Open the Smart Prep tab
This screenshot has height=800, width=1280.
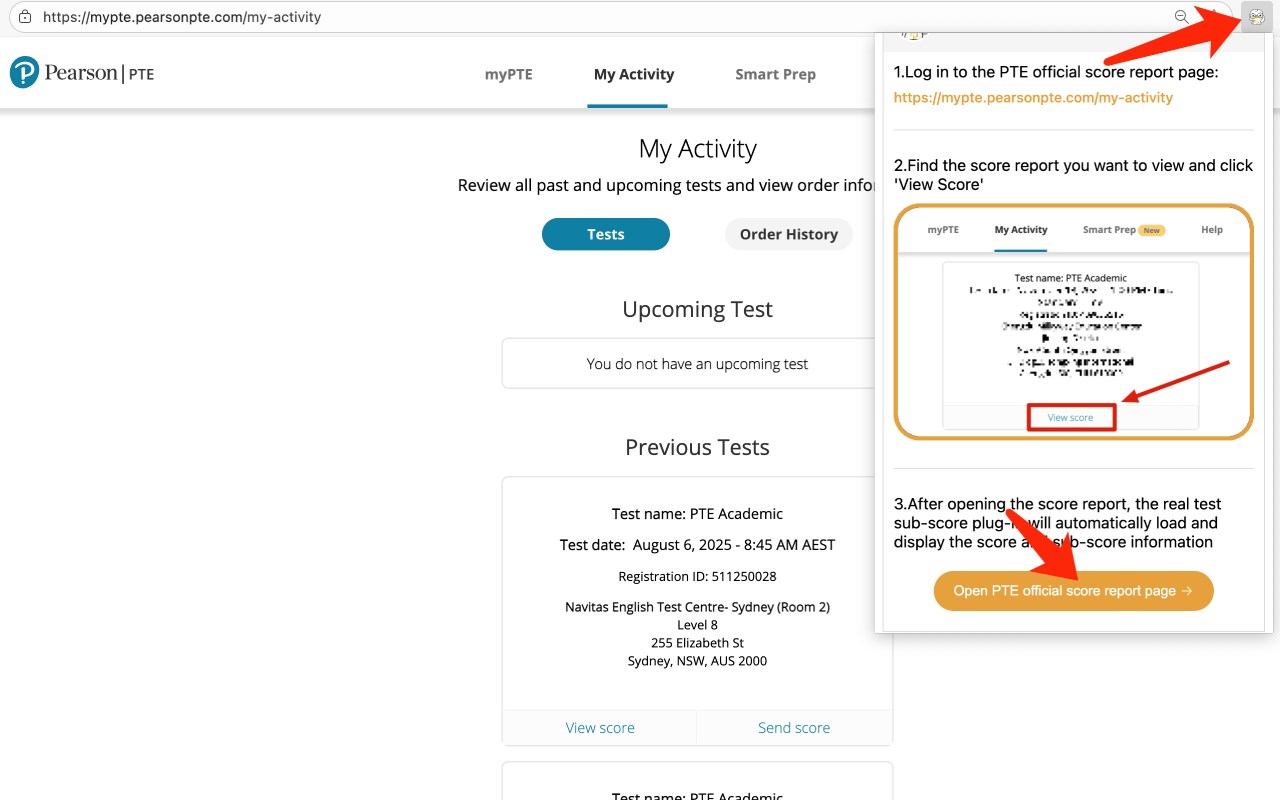[775, 74]
